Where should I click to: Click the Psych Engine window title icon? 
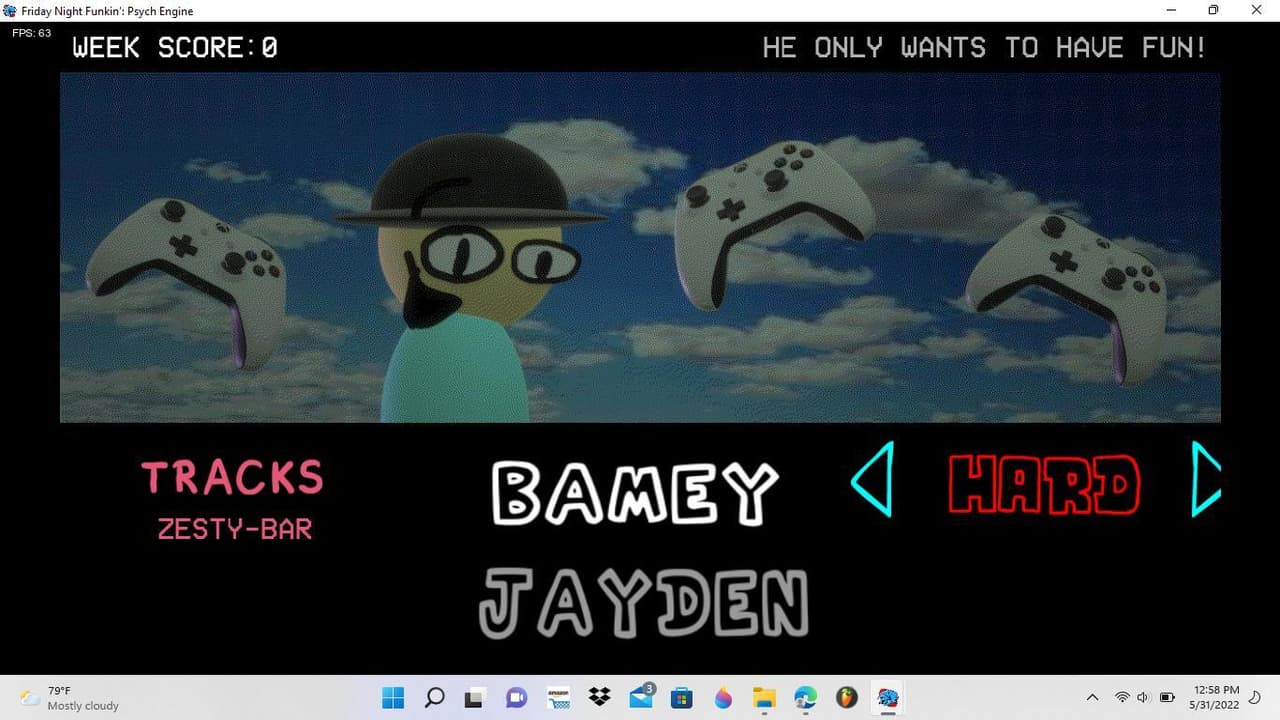tap(10, 11)
